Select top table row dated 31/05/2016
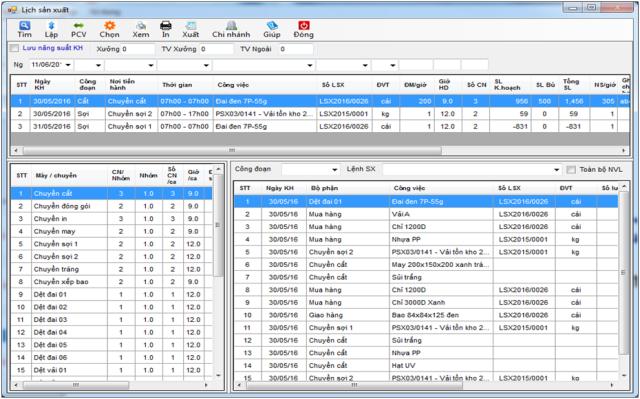The height and width of the screenshot is (399, 640). [320, 126]
